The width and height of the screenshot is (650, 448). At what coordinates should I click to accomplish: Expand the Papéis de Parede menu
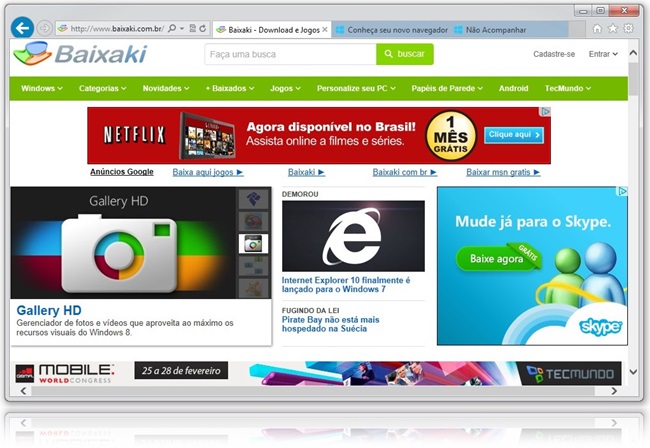[447, 88]
